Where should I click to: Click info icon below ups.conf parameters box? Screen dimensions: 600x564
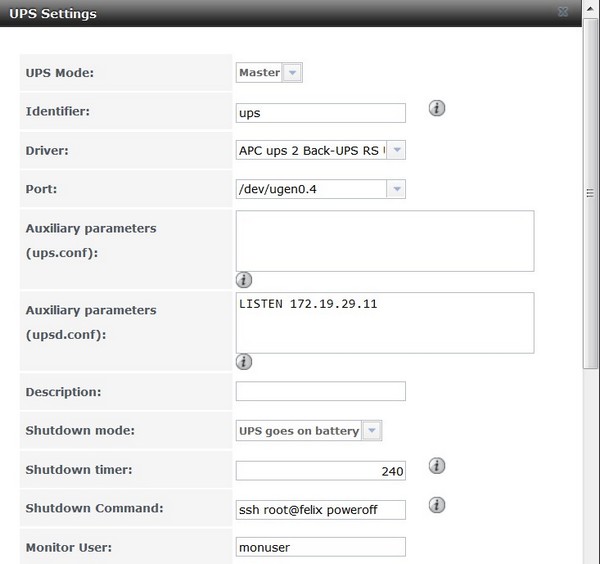tap(243, 280)
